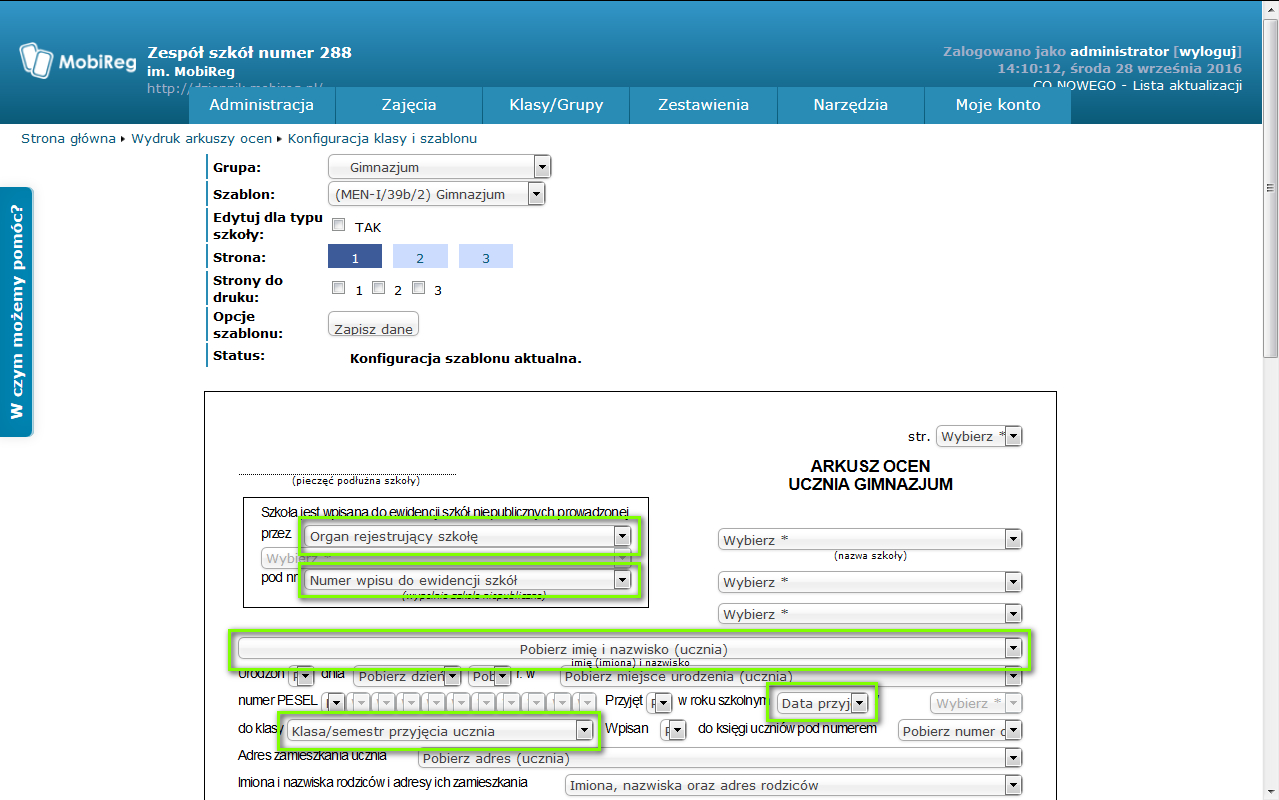The image size is (1279, 800).
Task: Click the MobiReg logo icon
Action: pyautogui.click(x=35, y=61)
